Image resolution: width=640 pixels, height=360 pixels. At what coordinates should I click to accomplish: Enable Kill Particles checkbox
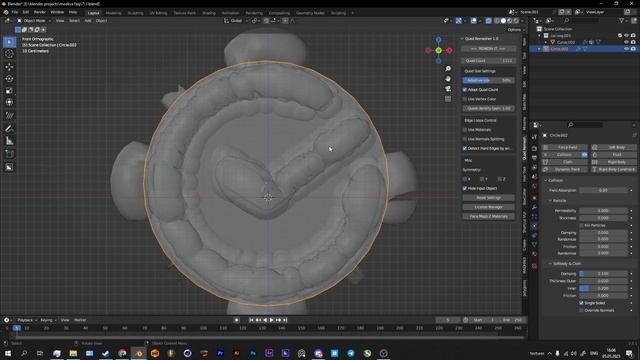(x=582, y=225)
